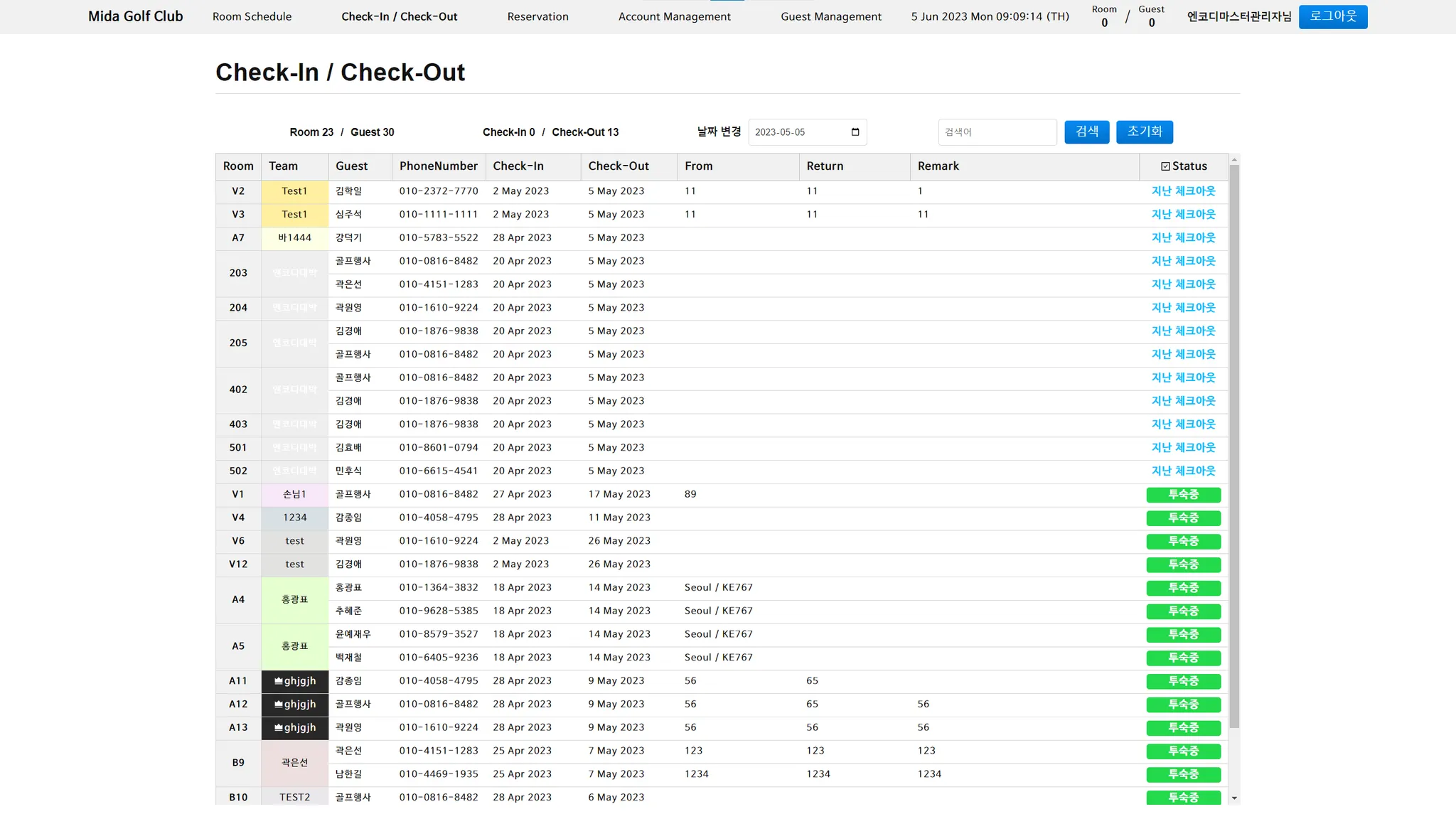Click the crown icon in A11 team cell
Screen dimensions: 1456x819
tap(279, 681)
